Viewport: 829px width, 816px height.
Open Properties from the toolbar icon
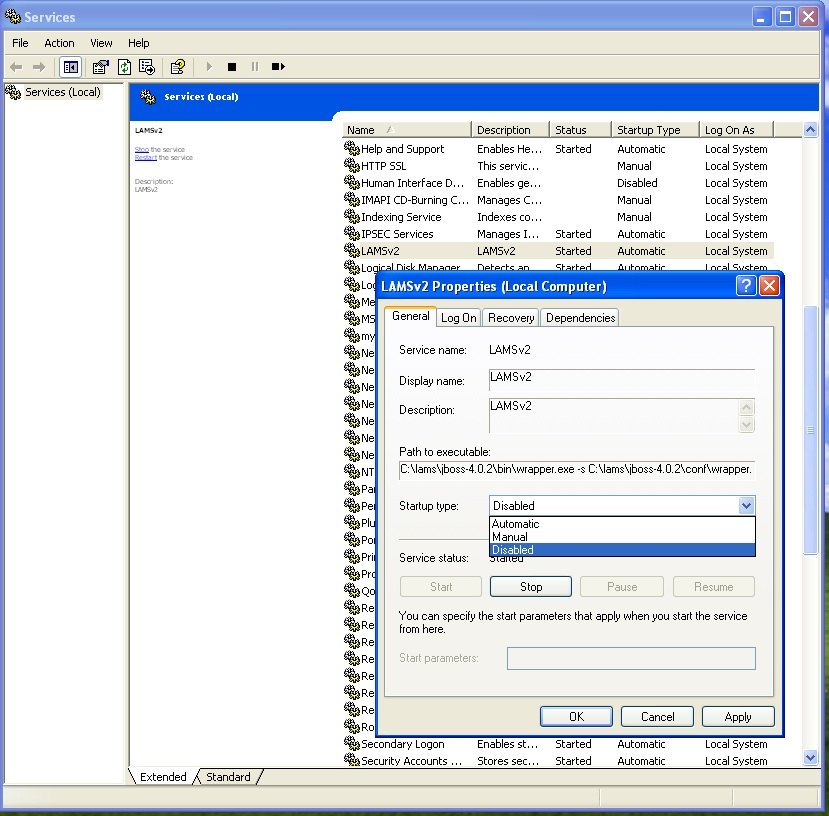click(100, 67)
